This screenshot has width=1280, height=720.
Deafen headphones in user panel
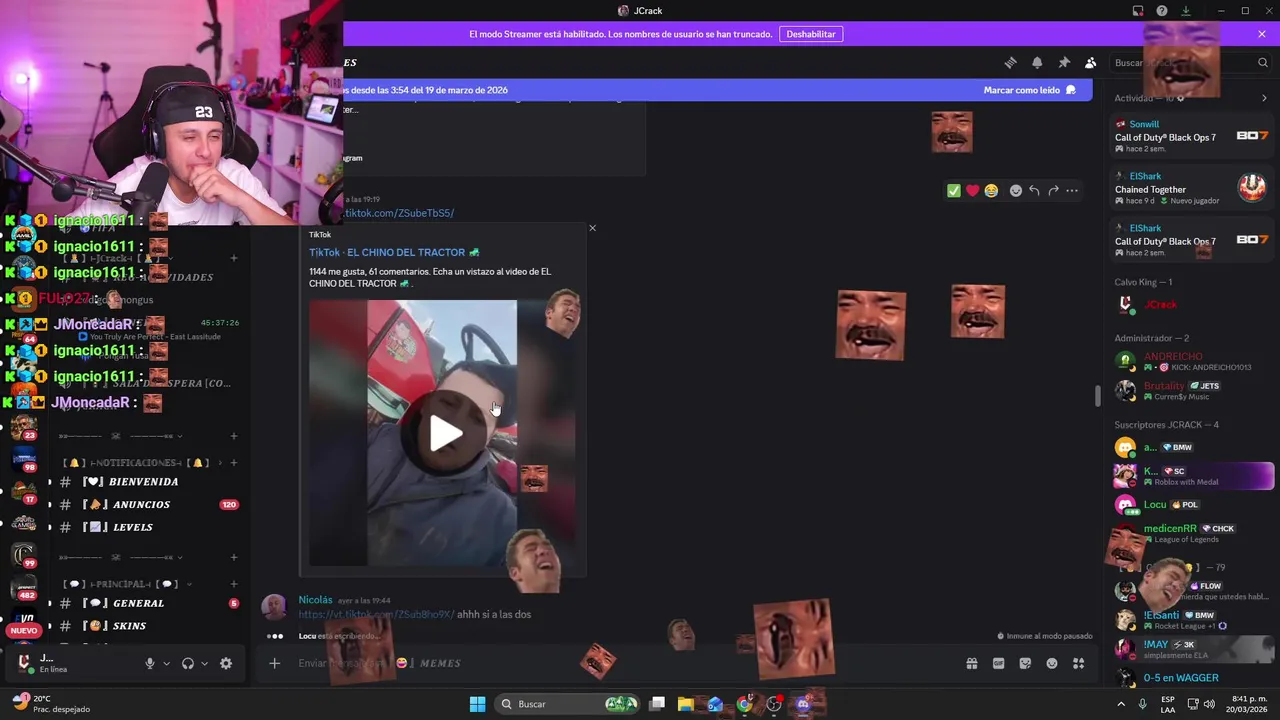pyautogui.click(x=187, y=663)
